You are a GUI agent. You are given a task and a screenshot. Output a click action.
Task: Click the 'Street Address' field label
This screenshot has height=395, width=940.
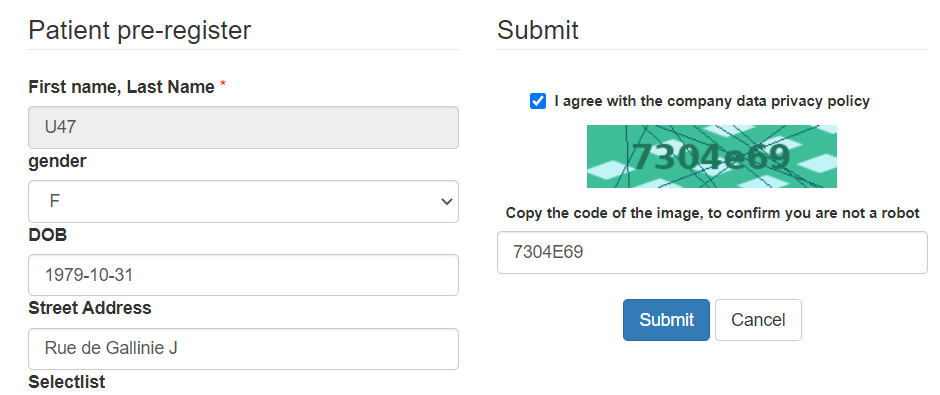(90, 308)
